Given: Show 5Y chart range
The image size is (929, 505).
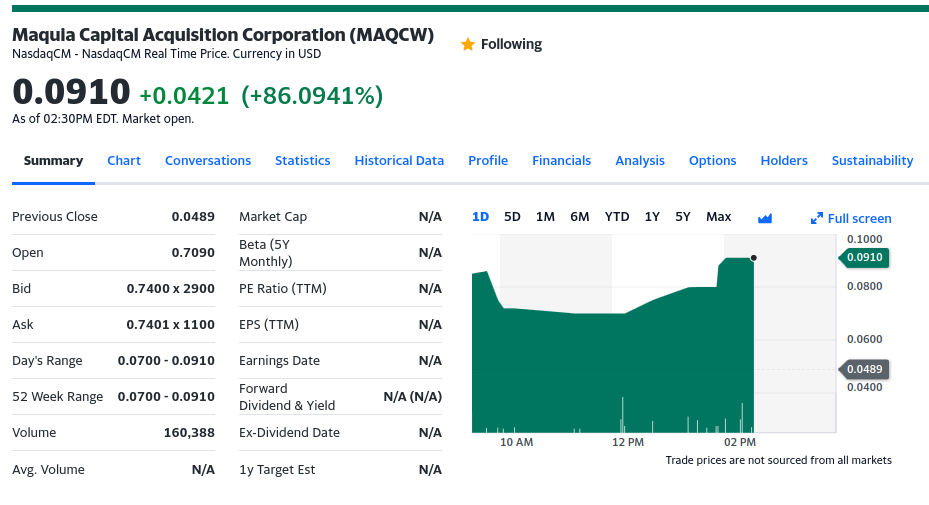Looking at the screenshot, I should 683,217.
